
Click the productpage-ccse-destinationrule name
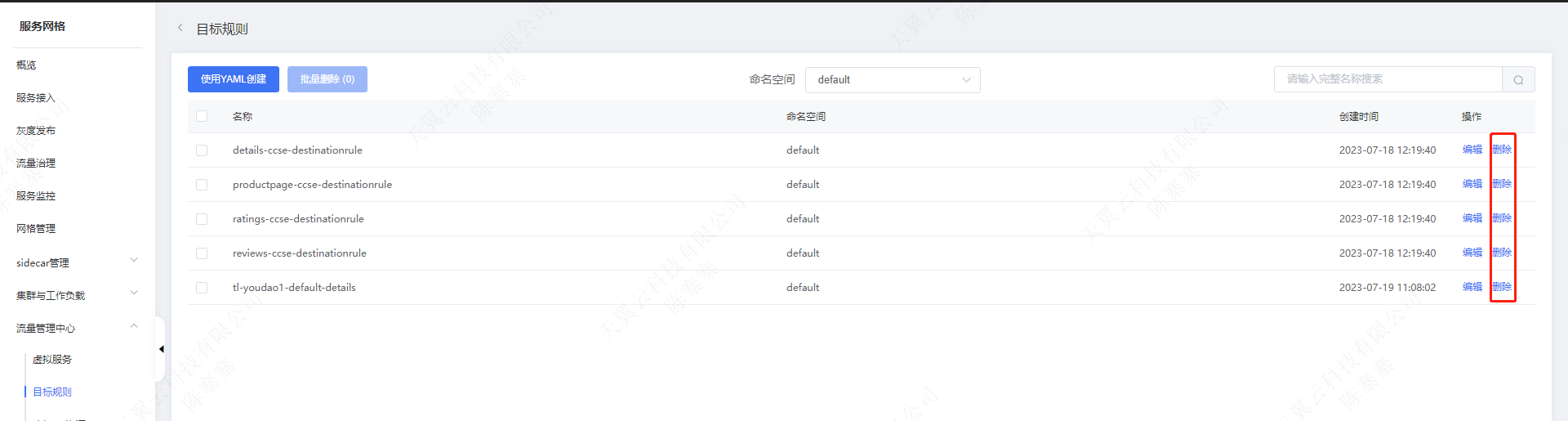pyautogui.click(x=312, y=185)
